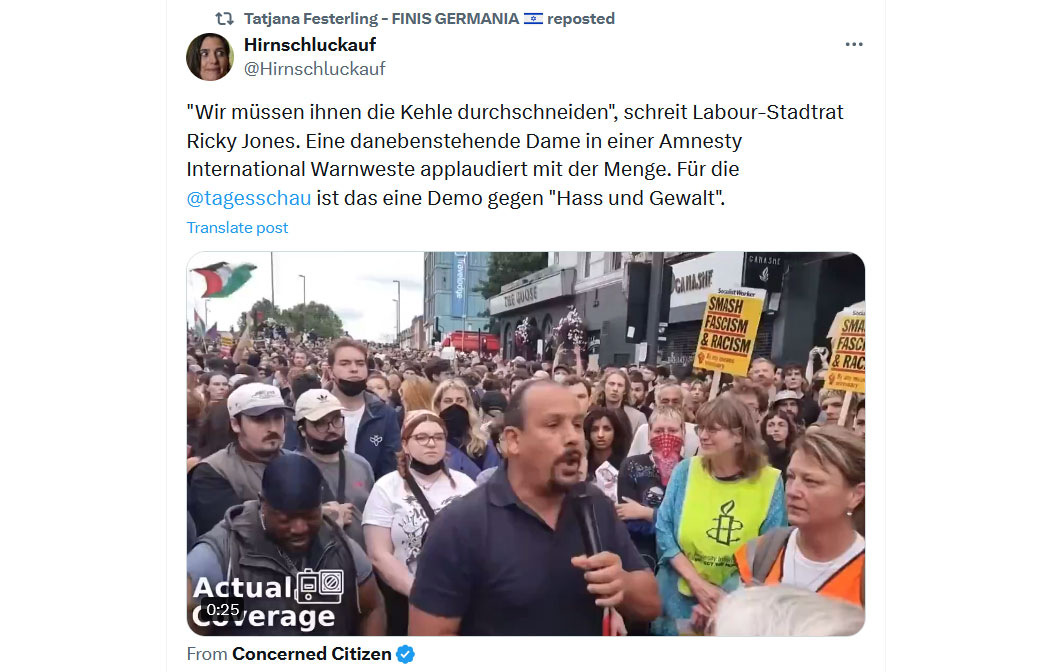Click the @tagesschau mention
This screenshot has height=672, width=1050.
coord(248,198)
